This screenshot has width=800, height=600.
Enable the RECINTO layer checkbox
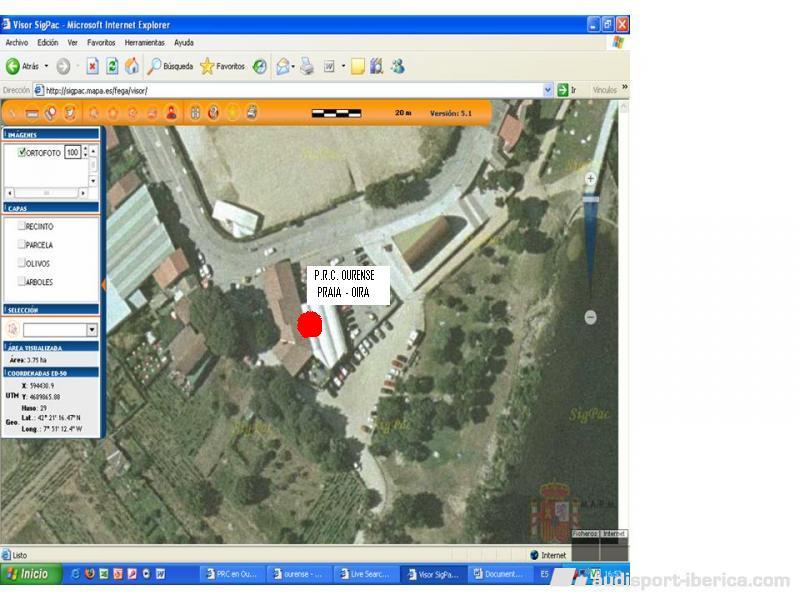click(21, 226)
